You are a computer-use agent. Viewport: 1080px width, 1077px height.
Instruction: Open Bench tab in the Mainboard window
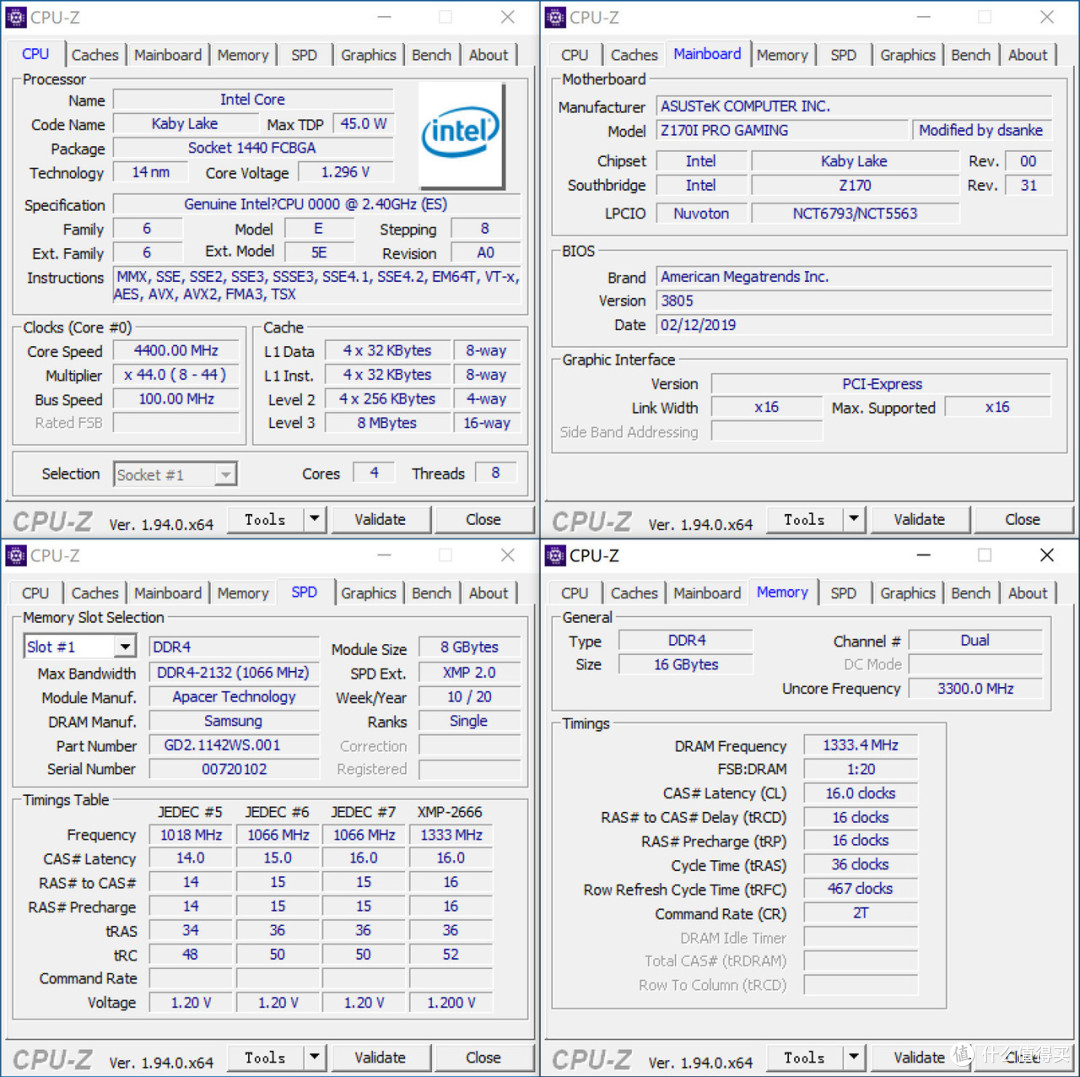971,55
